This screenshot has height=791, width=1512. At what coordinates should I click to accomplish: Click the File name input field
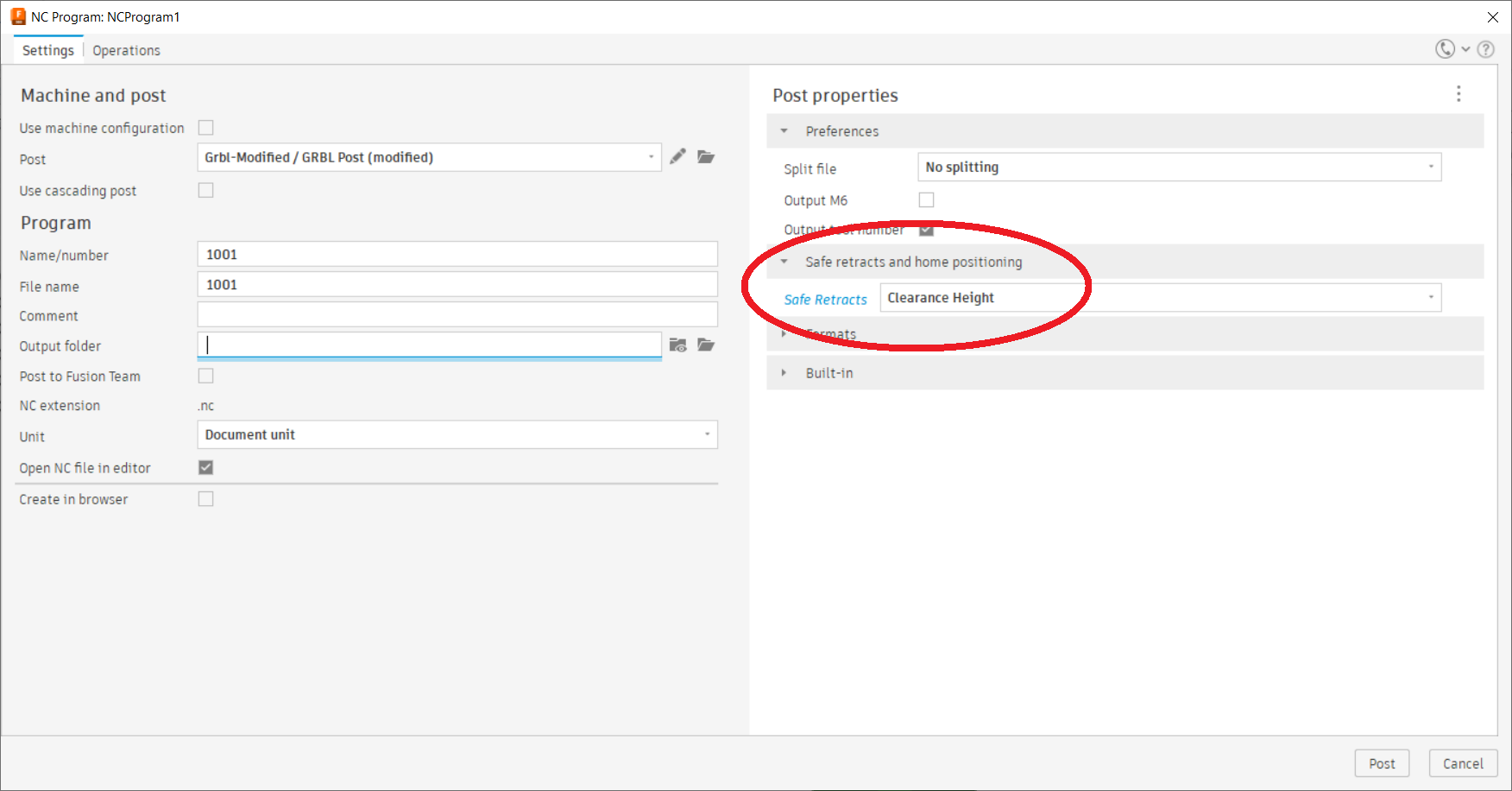pyautogui.click(x=457, y=284)
